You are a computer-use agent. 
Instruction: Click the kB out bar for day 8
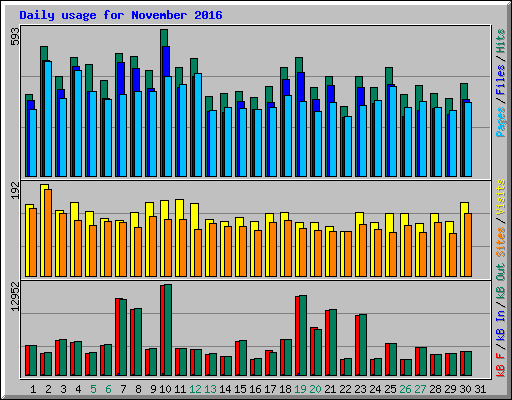coord(138,342)
